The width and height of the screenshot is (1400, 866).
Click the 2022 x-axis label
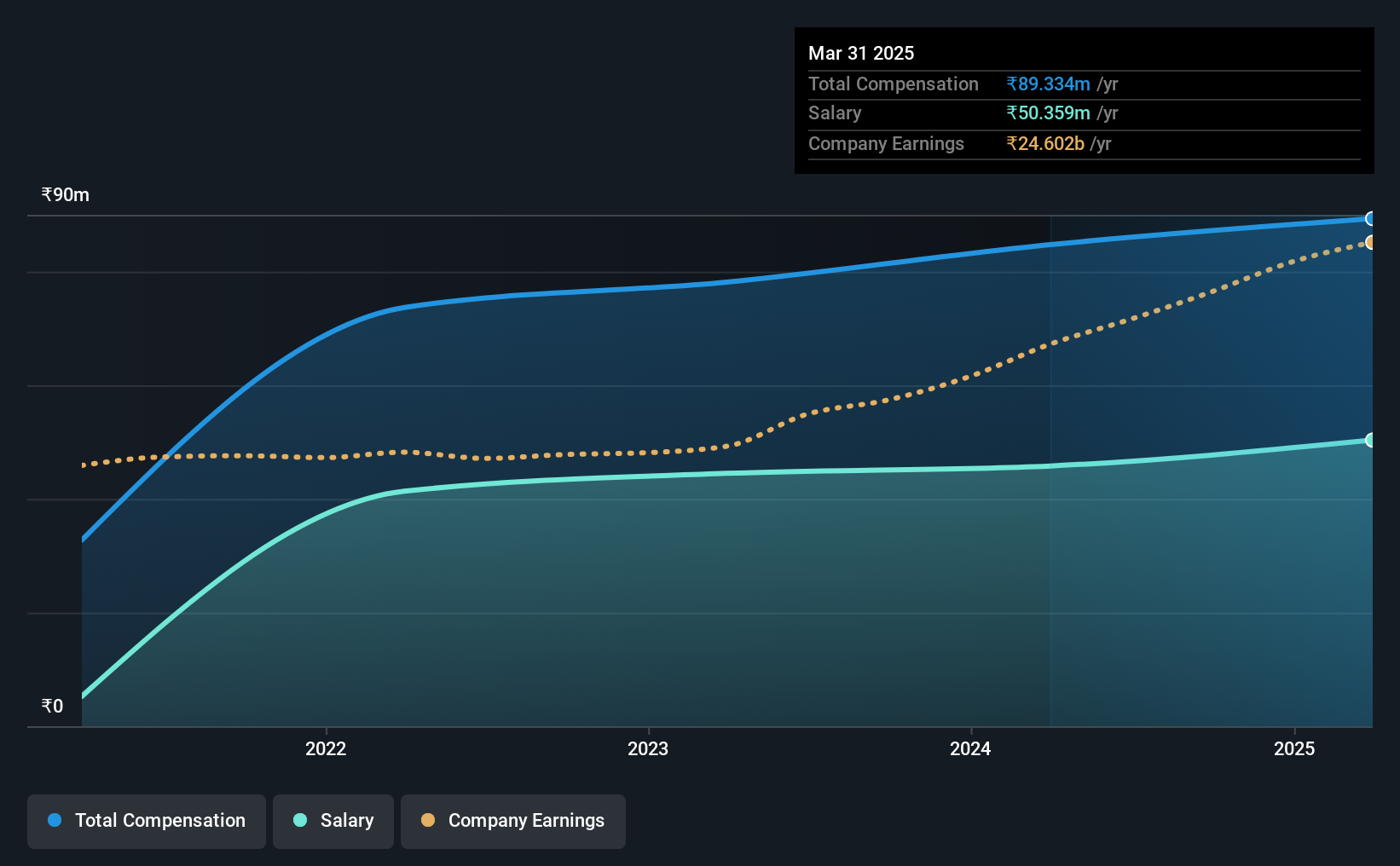326,748
